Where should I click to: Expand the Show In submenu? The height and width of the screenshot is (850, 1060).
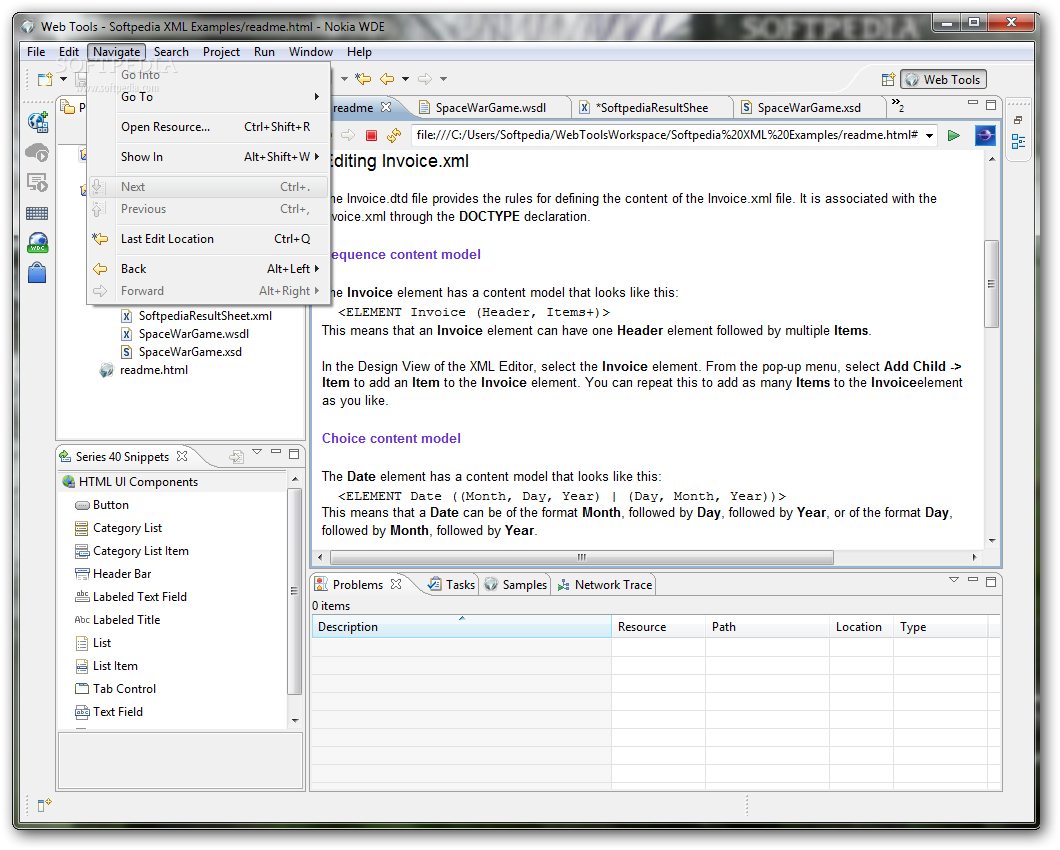[x=209, y=157]
